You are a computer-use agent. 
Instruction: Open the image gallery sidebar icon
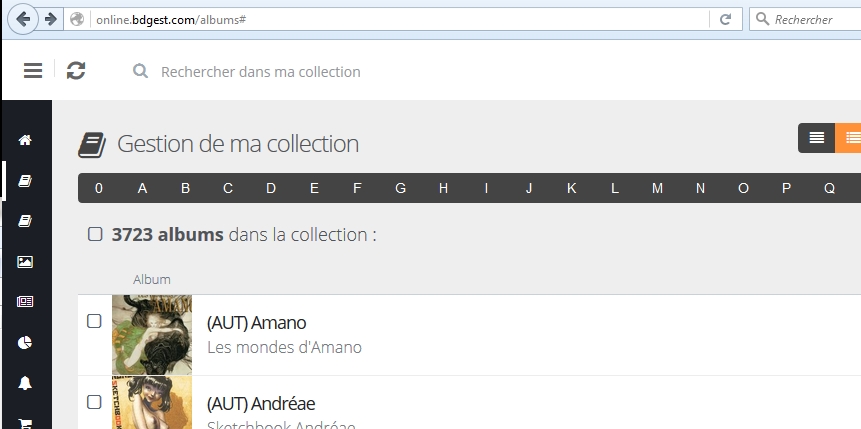pos(26,262)
